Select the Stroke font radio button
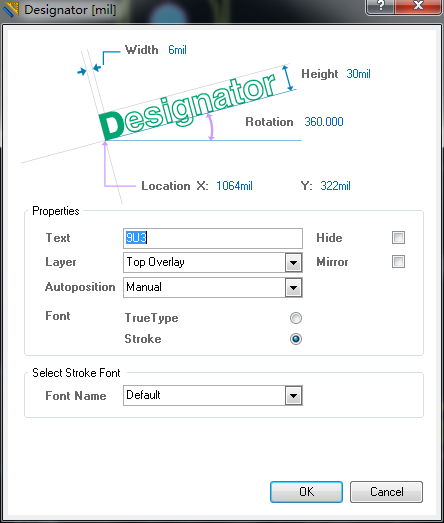Screen dimensions: 444x523 click(x=296, y=339)
